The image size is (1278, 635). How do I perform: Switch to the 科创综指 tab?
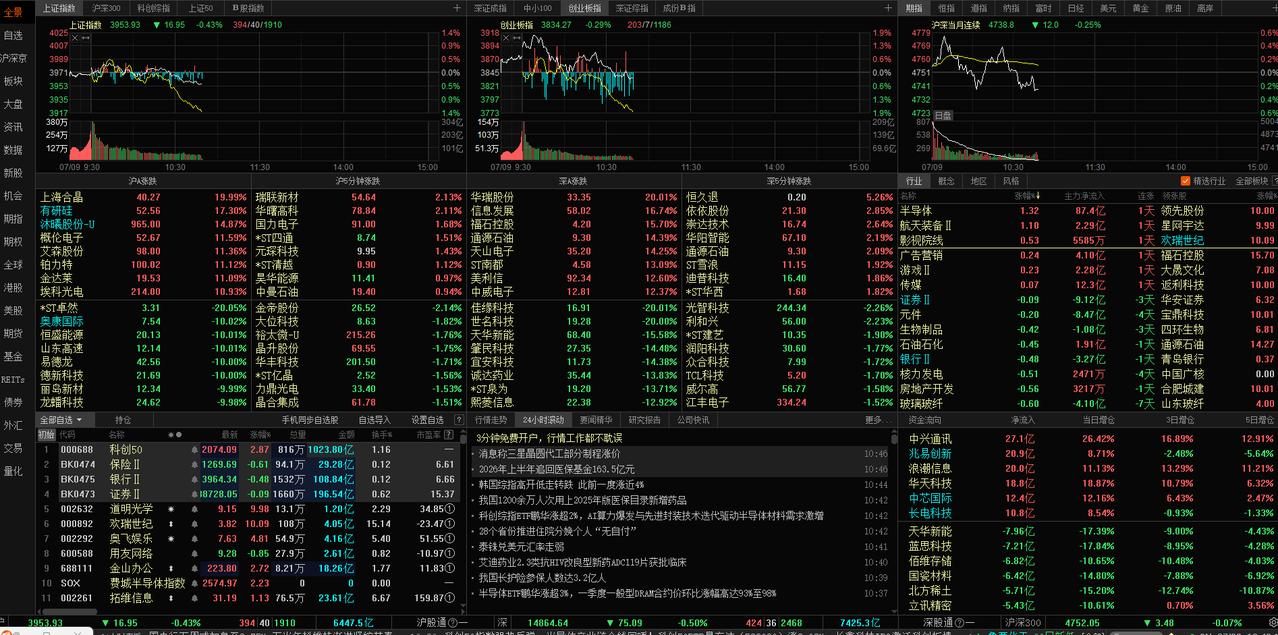pyautogui.click(x=152, y=7)
